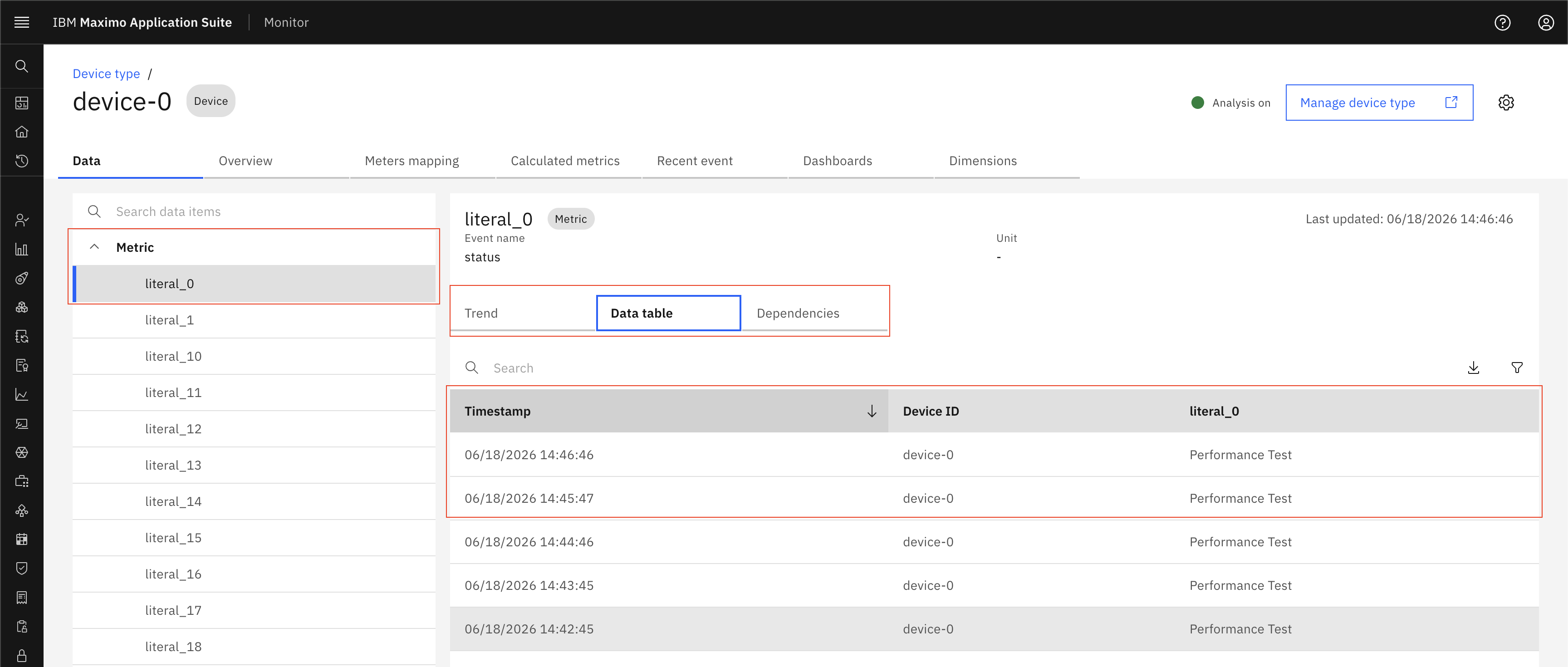Open the bar chart sidebar icon

[x=22, y=250]
